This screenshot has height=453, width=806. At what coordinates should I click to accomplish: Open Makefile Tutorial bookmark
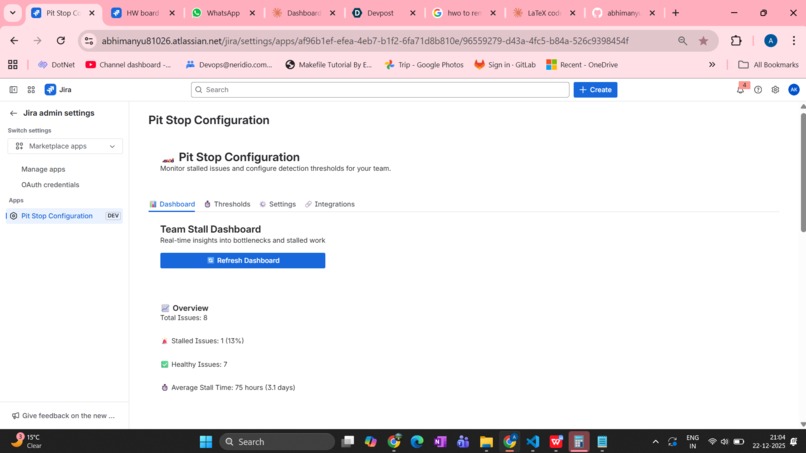328,65
